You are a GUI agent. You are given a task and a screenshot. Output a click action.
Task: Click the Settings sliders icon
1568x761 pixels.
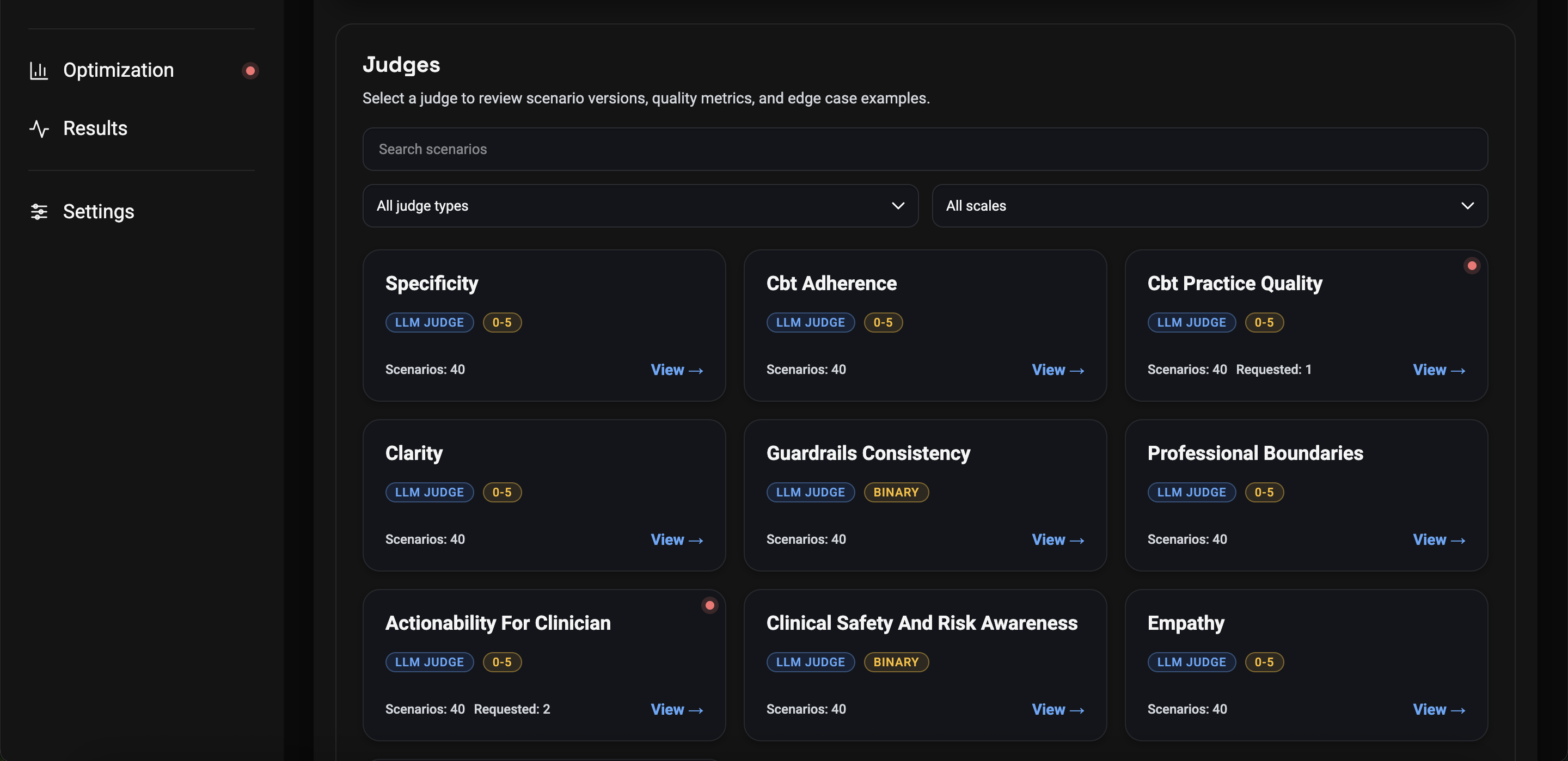click(x=39, y=212)
